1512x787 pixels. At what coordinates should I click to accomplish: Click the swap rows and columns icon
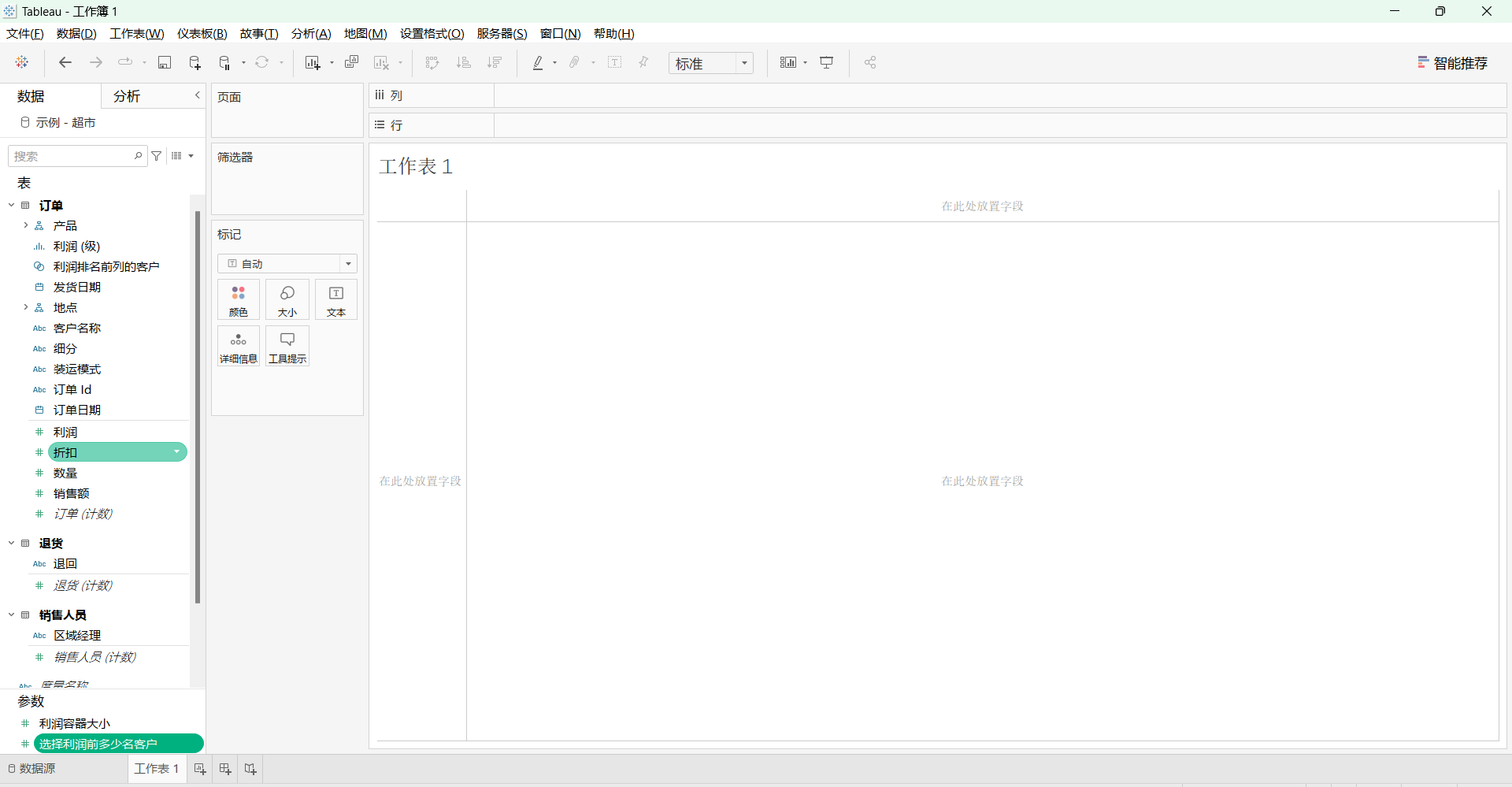[432, 62]
